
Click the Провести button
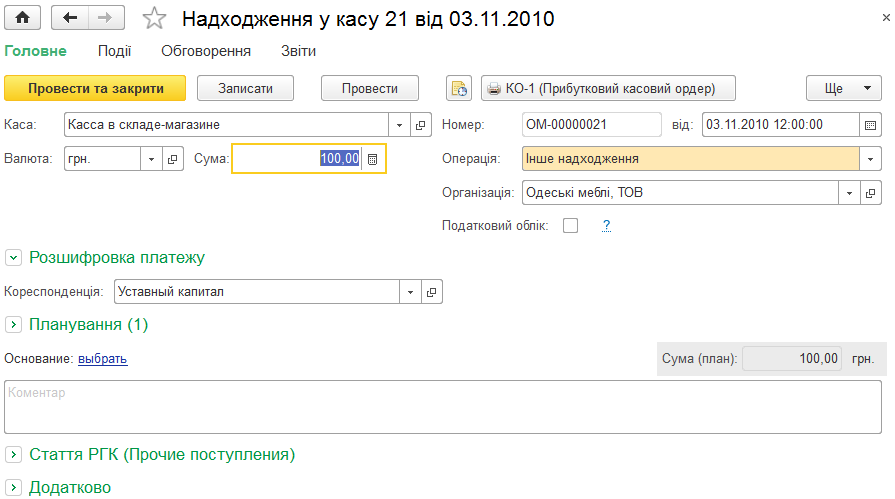[x=370, y=88]
